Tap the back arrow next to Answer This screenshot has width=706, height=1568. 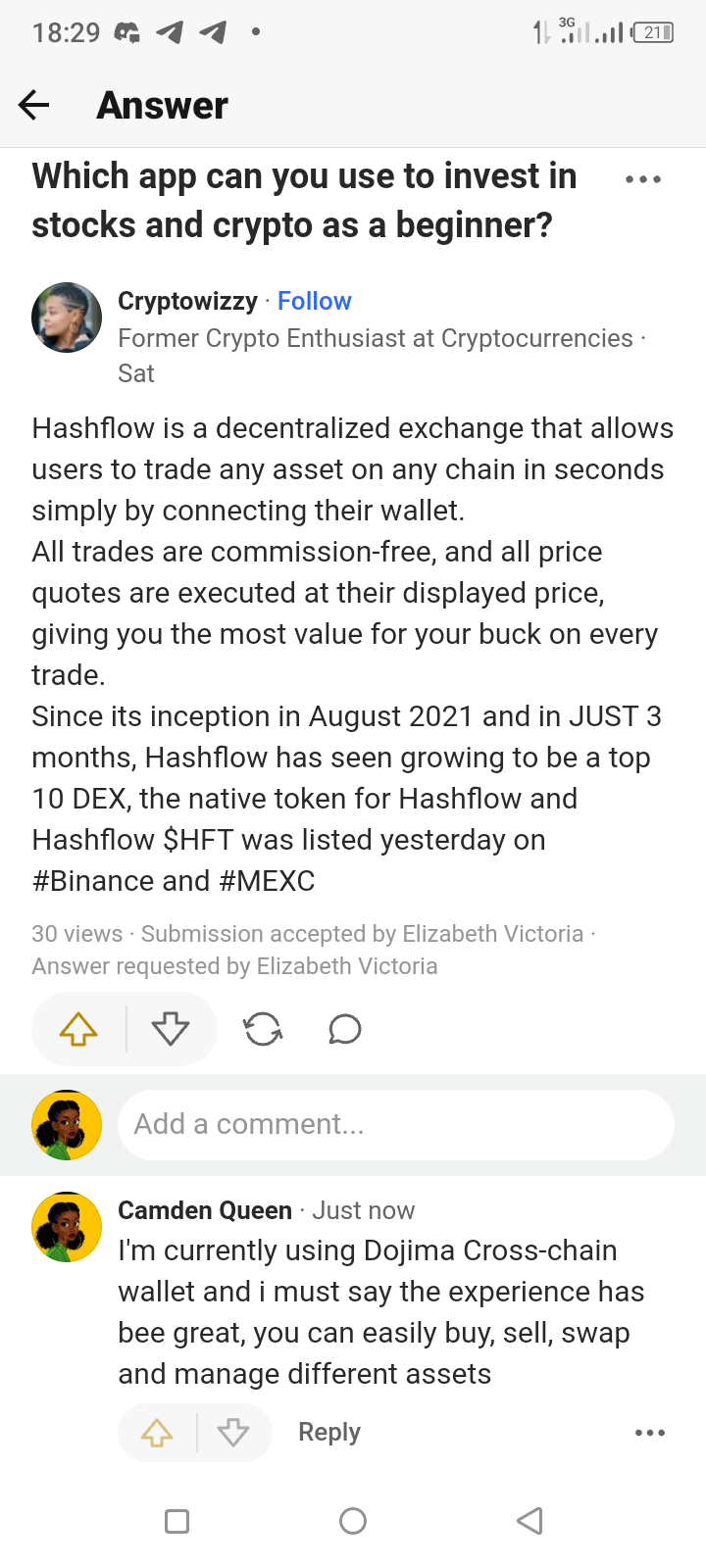pos(34,105)
